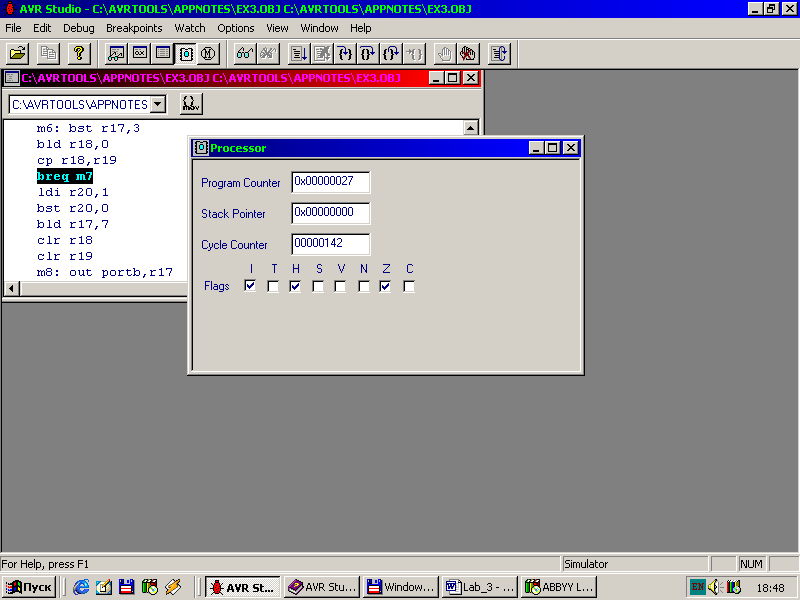Switch to the 'Window...' taskbar button

pyautogui.click(x=401, y=587)
